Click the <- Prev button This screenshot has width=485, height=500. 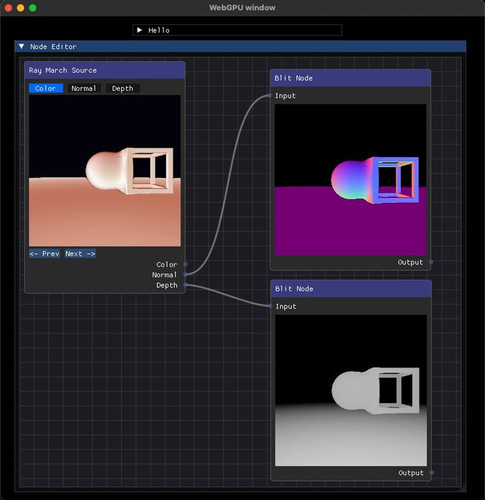click(44, 254)
